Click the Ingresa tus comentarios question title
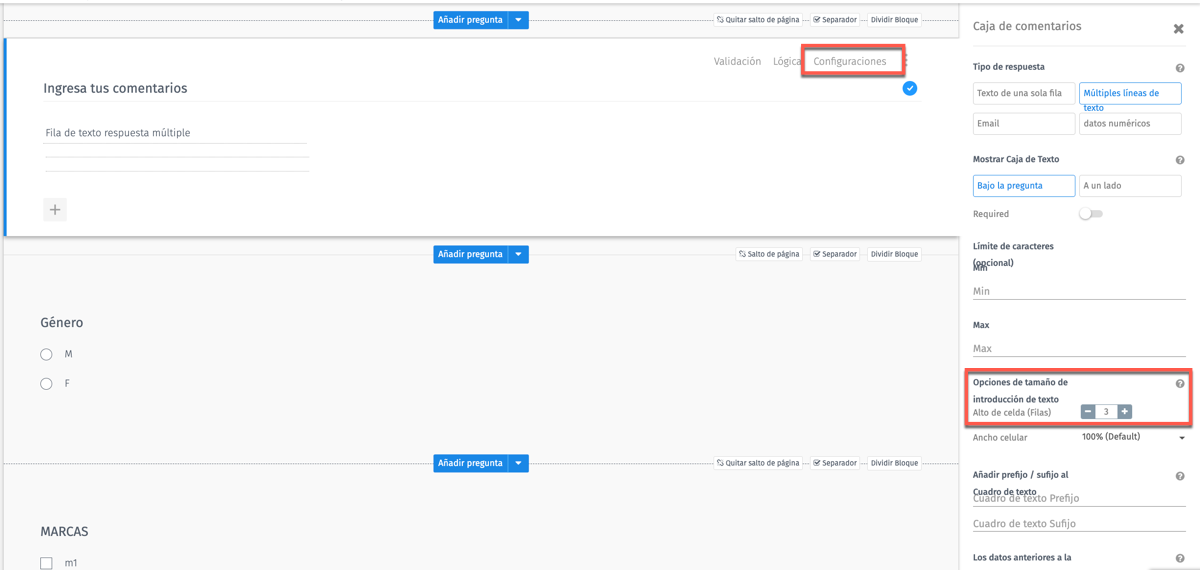1200x570 pixels. point(115,88)
